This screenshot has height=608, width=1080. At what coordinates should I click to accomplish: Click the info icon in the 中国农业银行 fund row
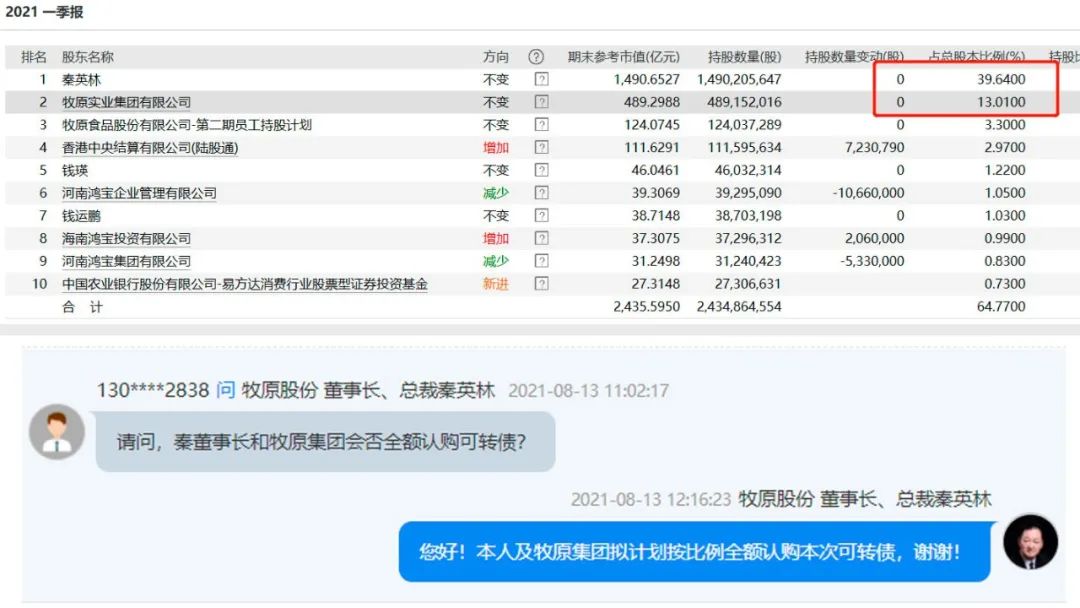click(541, 284)
